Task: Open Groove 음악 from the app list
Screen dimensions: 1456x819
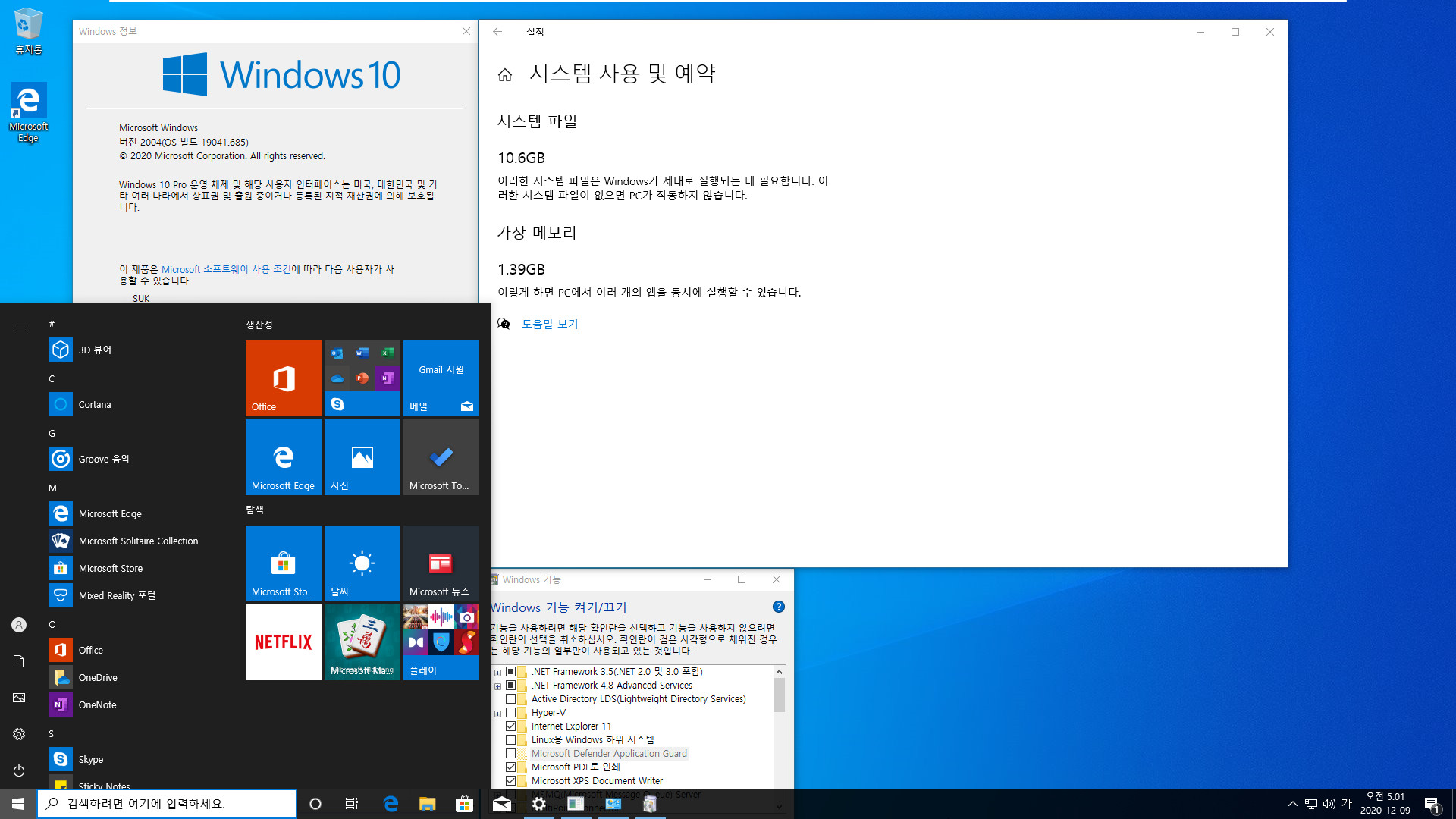Action: pos(136,459)
